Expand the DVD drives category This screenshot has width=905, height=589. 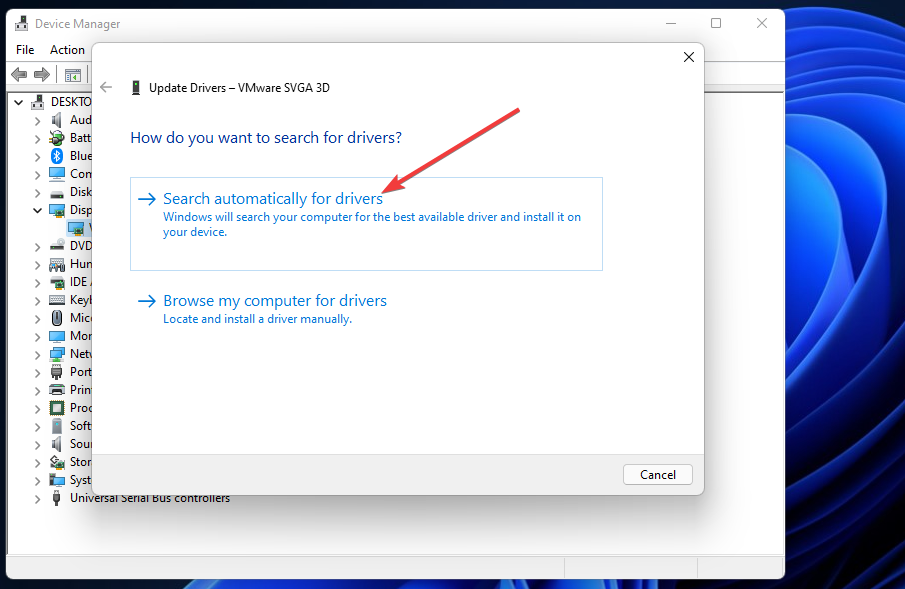[x=38, y=247]
